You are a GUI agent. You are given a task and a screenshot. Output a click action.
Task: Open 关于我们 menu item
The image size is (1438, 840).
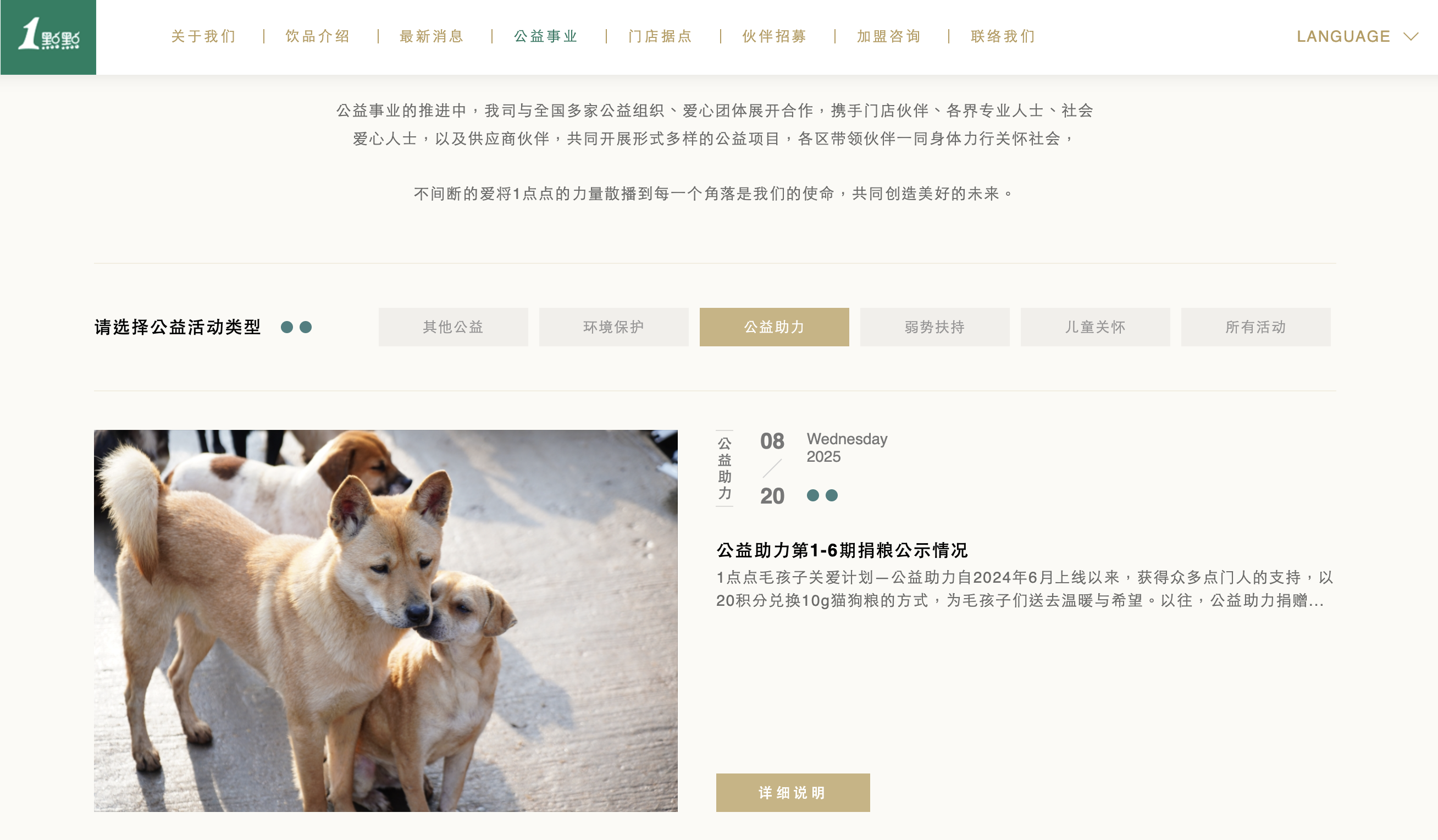click(x=204, y=36)
